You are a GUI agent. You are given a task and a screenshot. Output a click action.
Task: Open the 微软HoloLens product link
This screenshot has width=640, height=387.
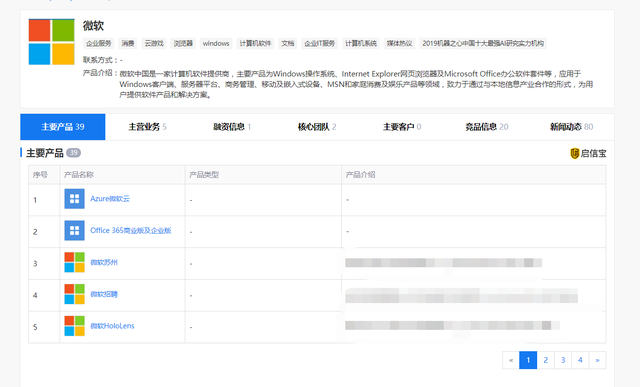tap(112, 326)
